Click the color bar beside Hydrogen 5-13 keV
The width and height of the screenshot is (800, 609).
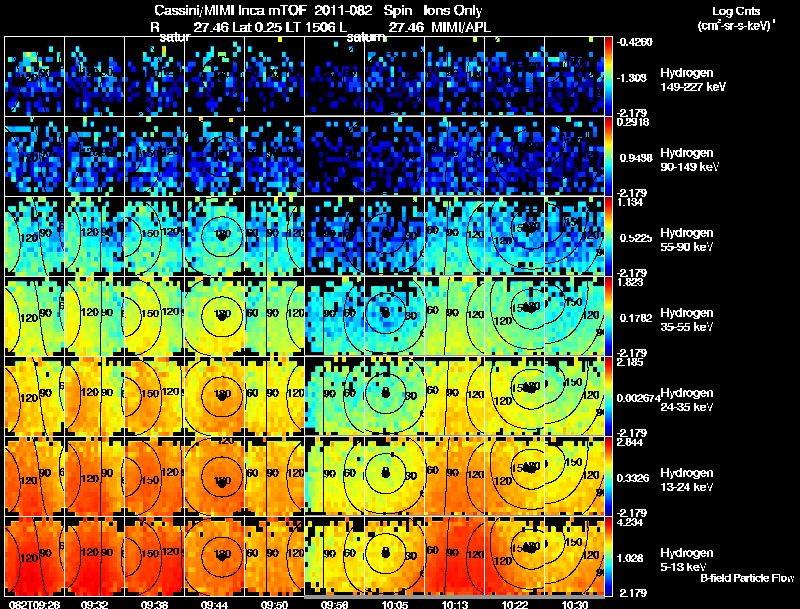click(608, 557)
